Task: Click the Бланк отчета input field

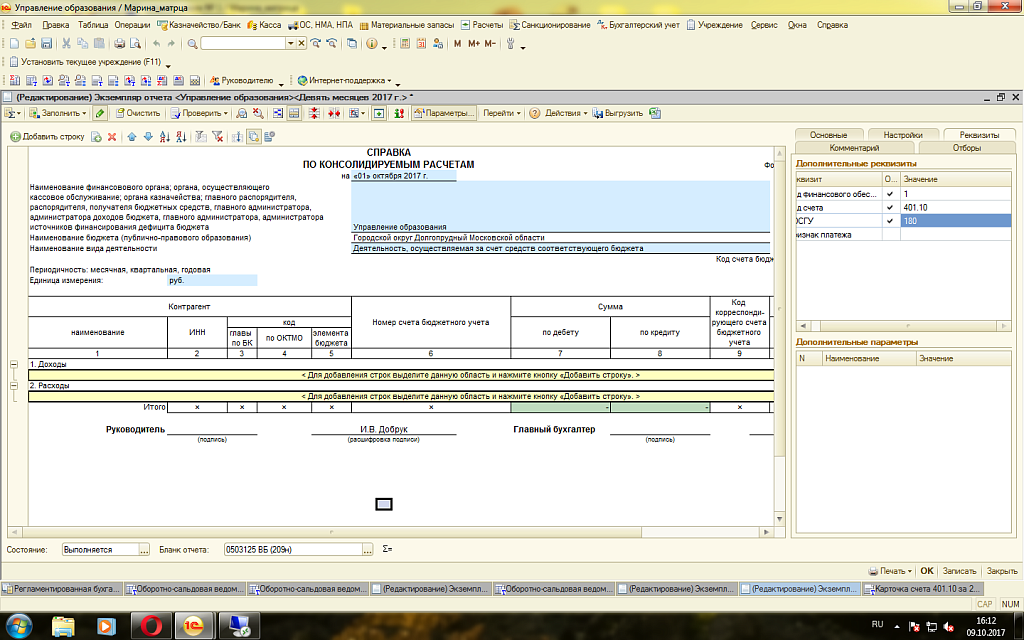Action: pos(292,549)
